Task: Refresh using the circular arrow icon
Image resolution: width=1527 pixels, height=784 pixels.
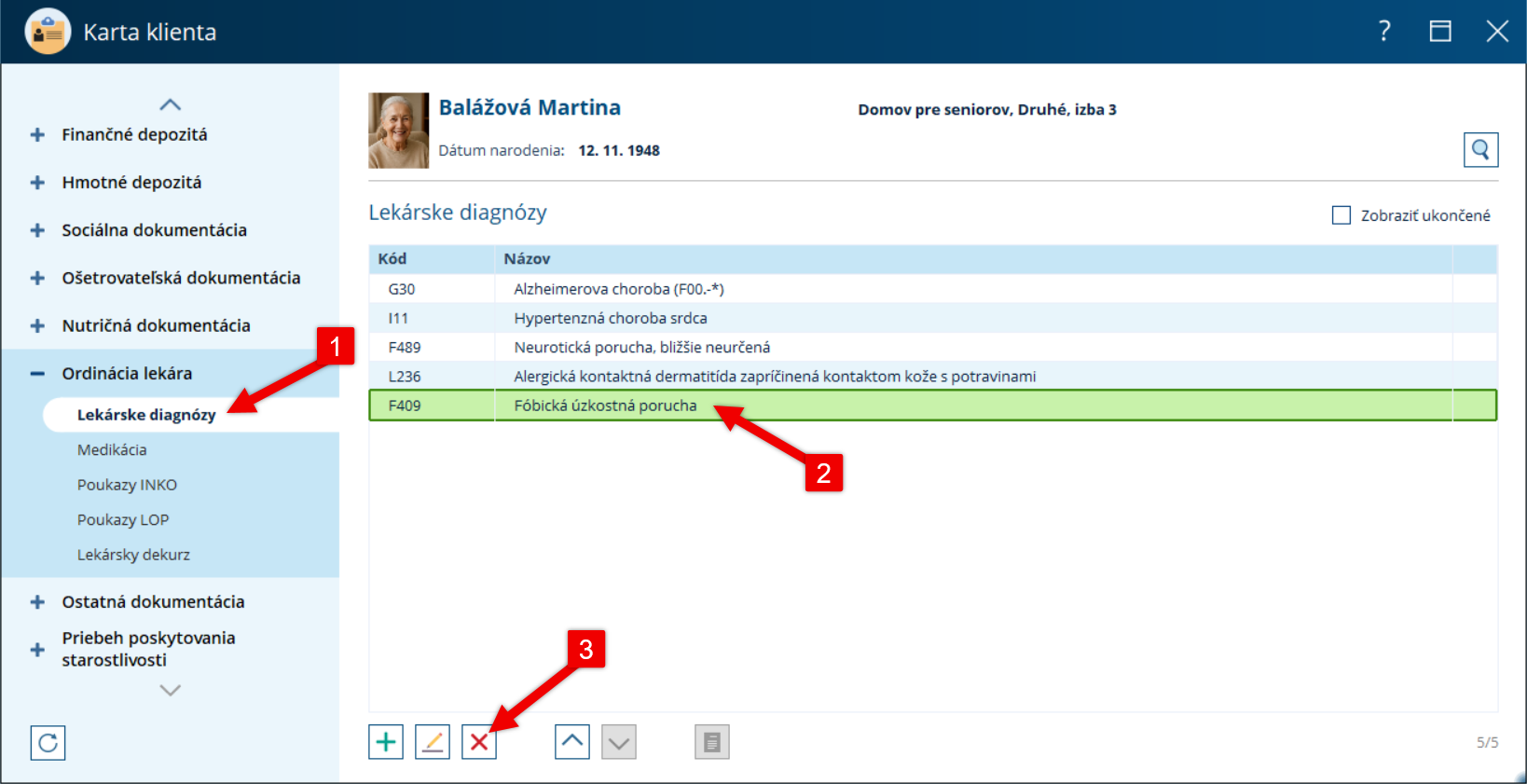Action: 48,743
